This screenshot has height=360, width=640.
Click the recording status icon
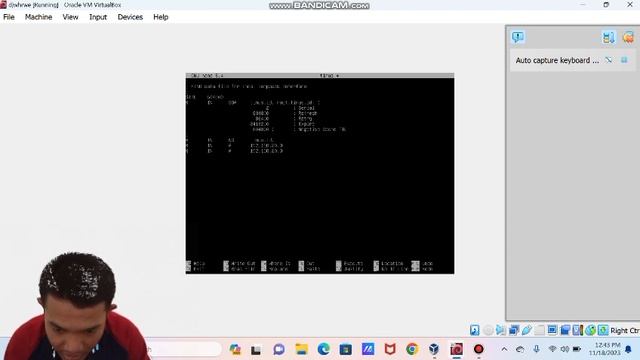point(565,330)
